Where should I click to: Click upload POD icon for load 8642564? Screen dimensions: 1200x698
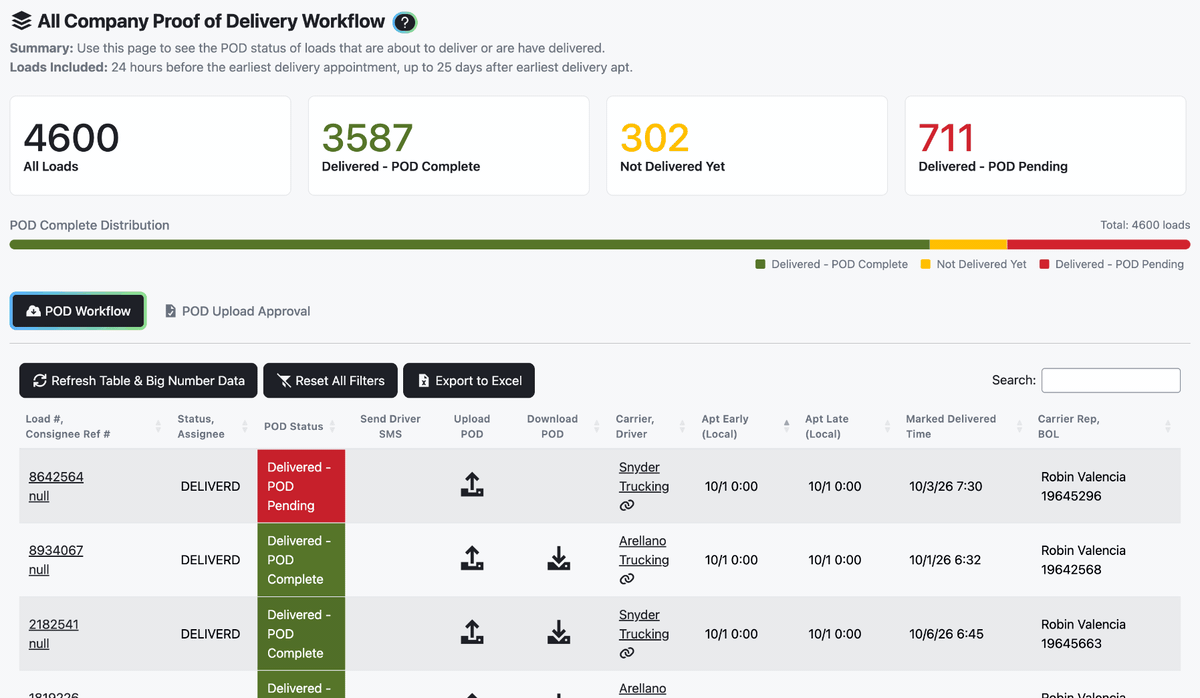472,485
